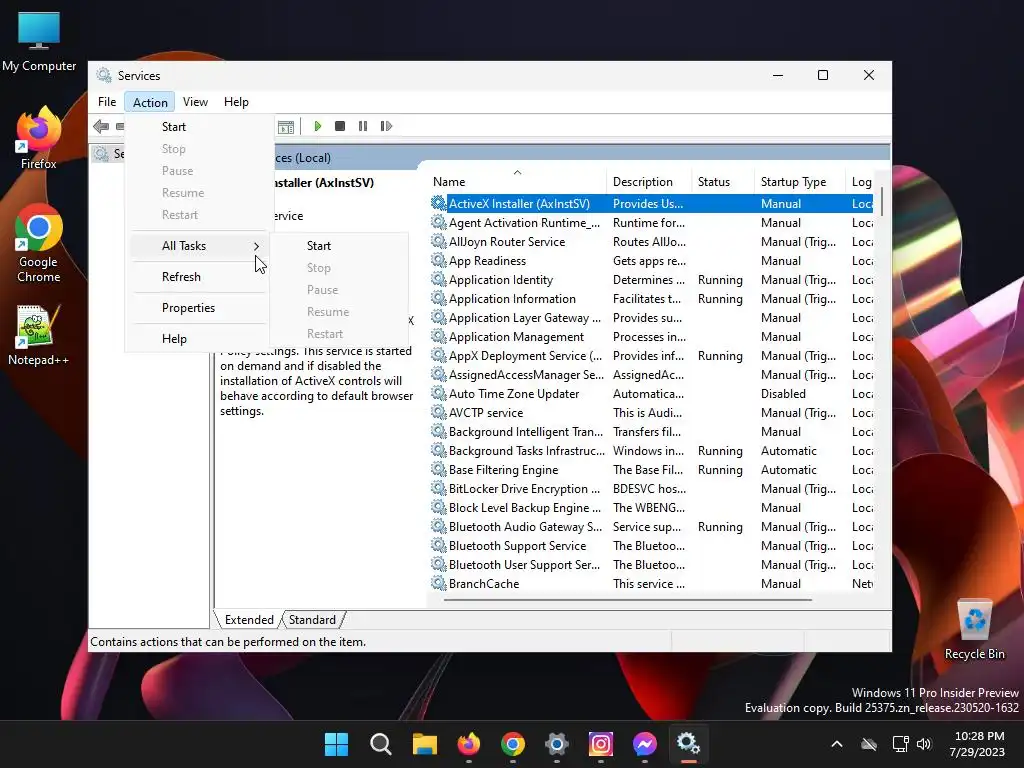Open the File menu
Screen dimensions: 1024x768
(107, 102)
